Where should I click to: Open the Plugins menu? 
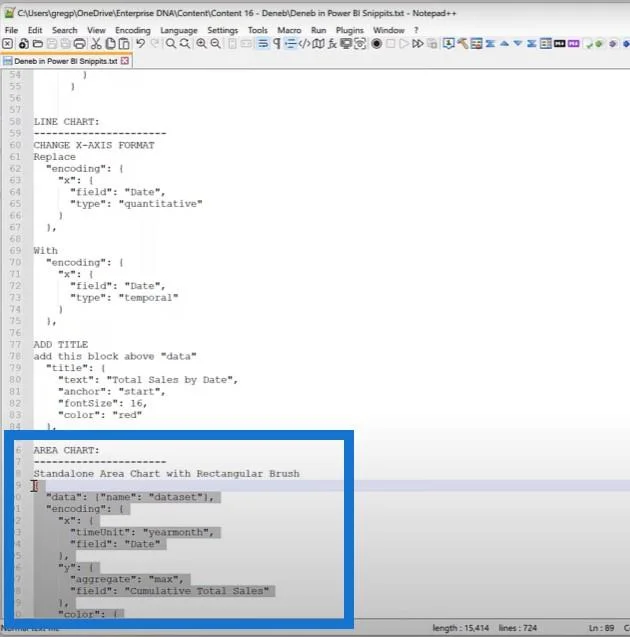(349, 30)
